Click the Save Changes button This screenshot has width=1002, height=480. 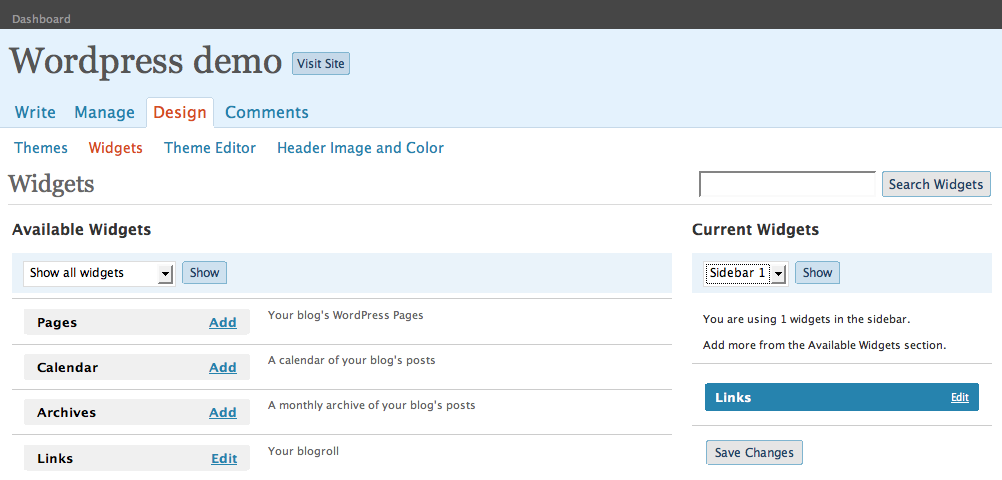click(x=754, y=453)
